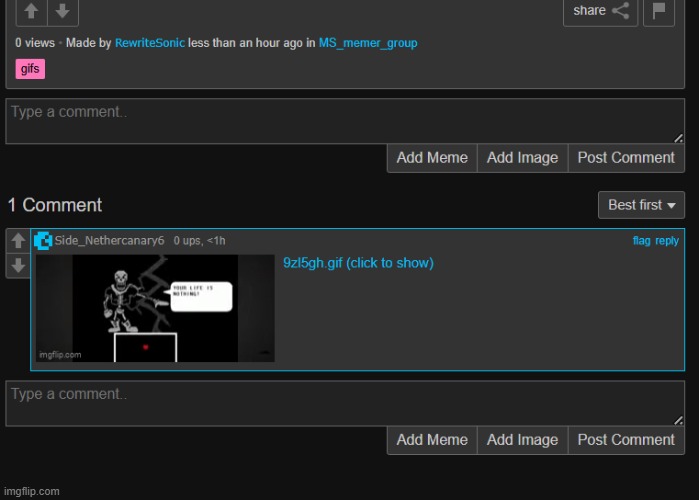The width and height of the screenshot is (699, 500).
Task: Click the 0 views text
Action: click(x=35, y=43)
